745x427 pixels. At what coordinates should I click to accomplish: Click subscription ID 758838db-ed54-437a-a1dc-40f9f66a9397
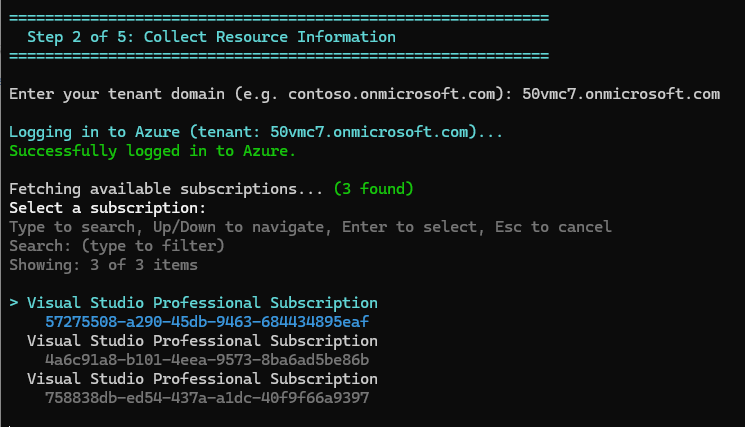[x=207, y=398]
